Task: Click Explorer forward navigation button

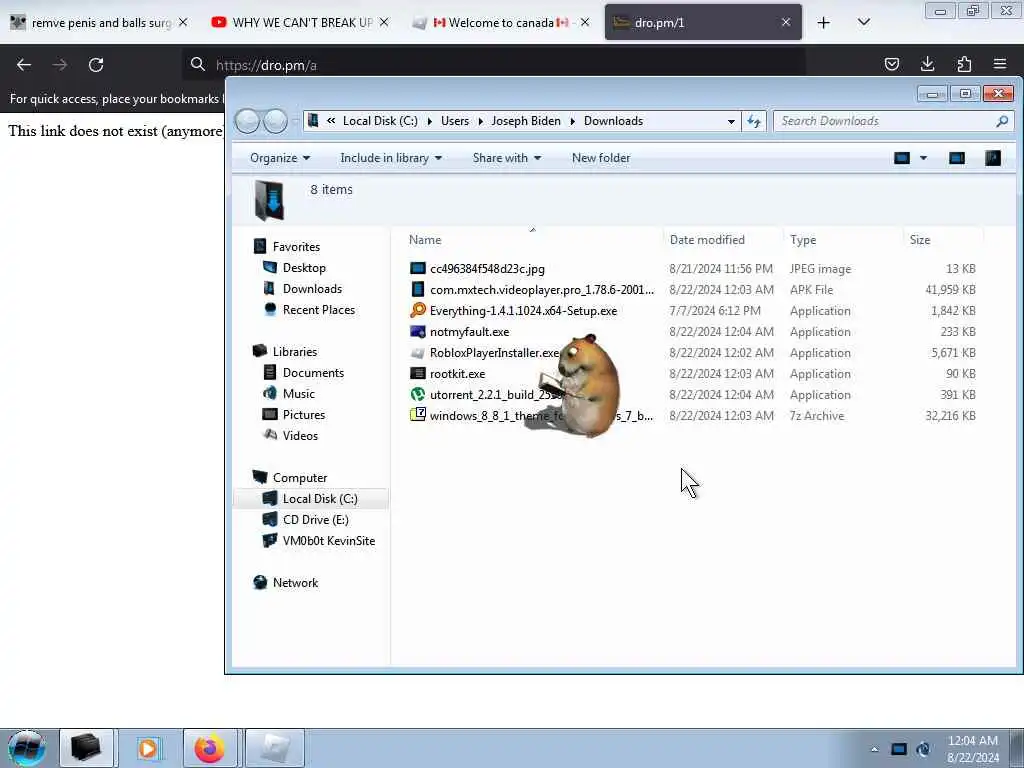Action: click(x=275, y=121)
